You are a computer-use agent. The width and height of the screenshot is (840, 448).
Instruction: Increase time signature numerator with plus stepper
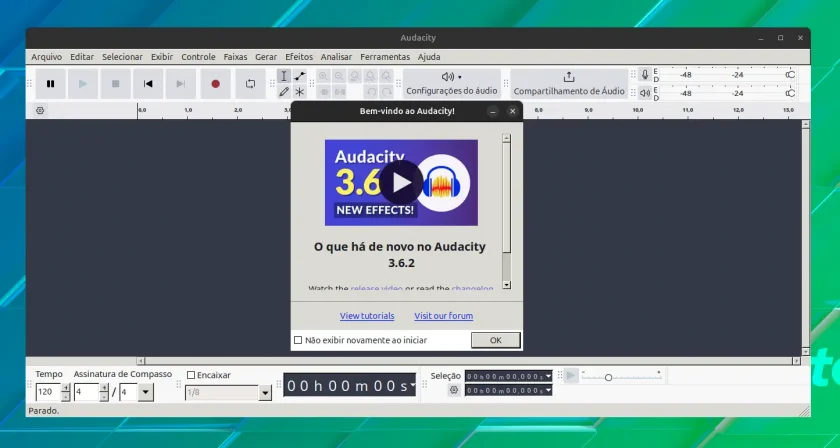pos(104,388)
